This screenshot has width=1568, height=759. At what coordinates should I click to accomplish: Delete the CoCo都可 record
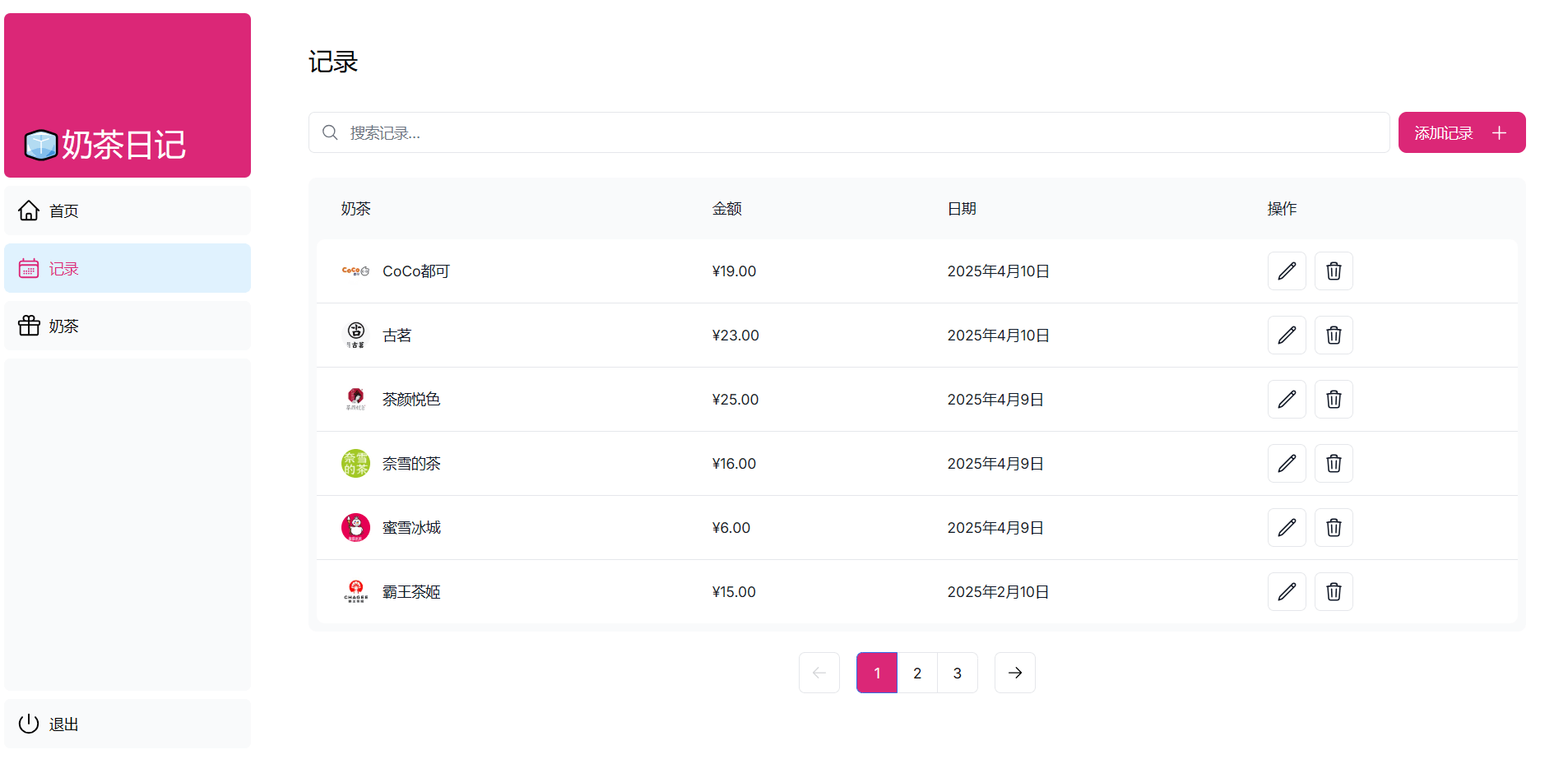pyautogui.click(x=1334, y=271)
